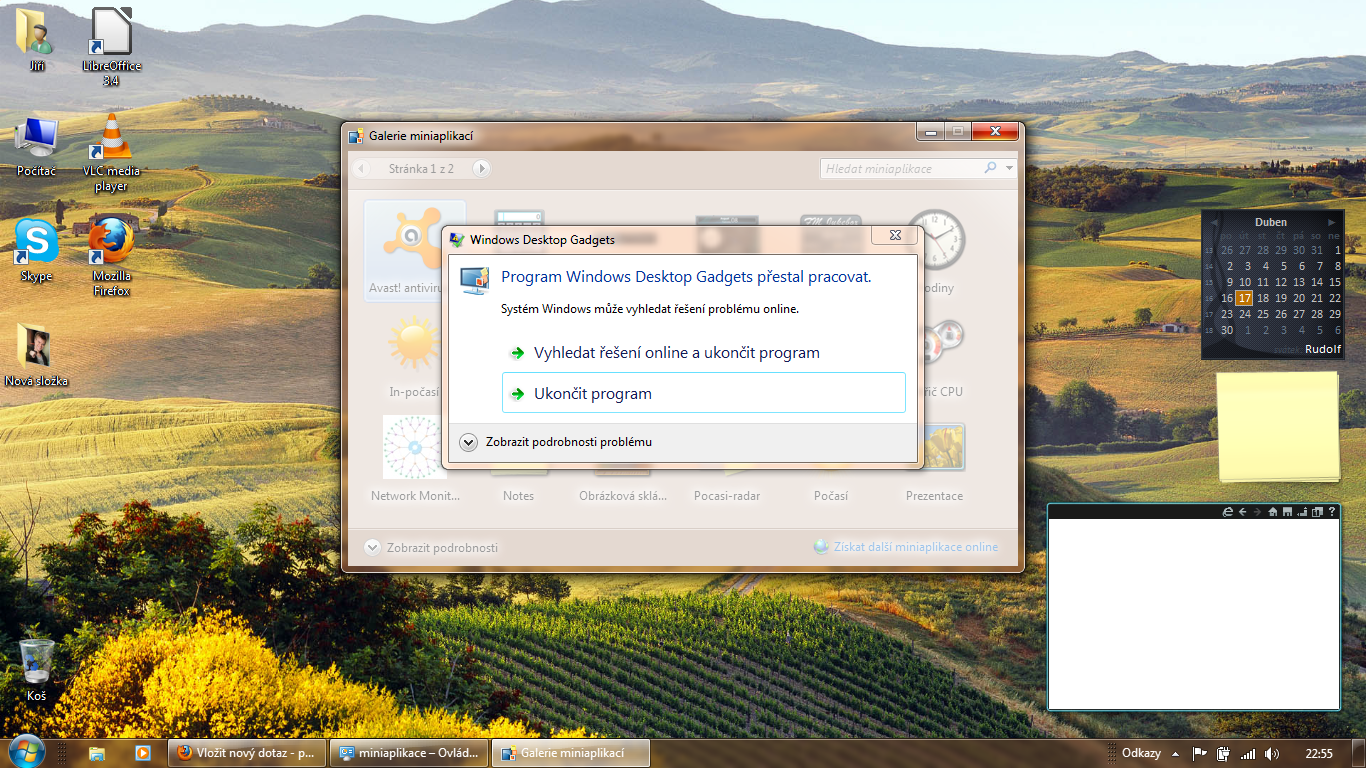
Task: Go to next page of gadget gallery
Action: pos(481,169)
